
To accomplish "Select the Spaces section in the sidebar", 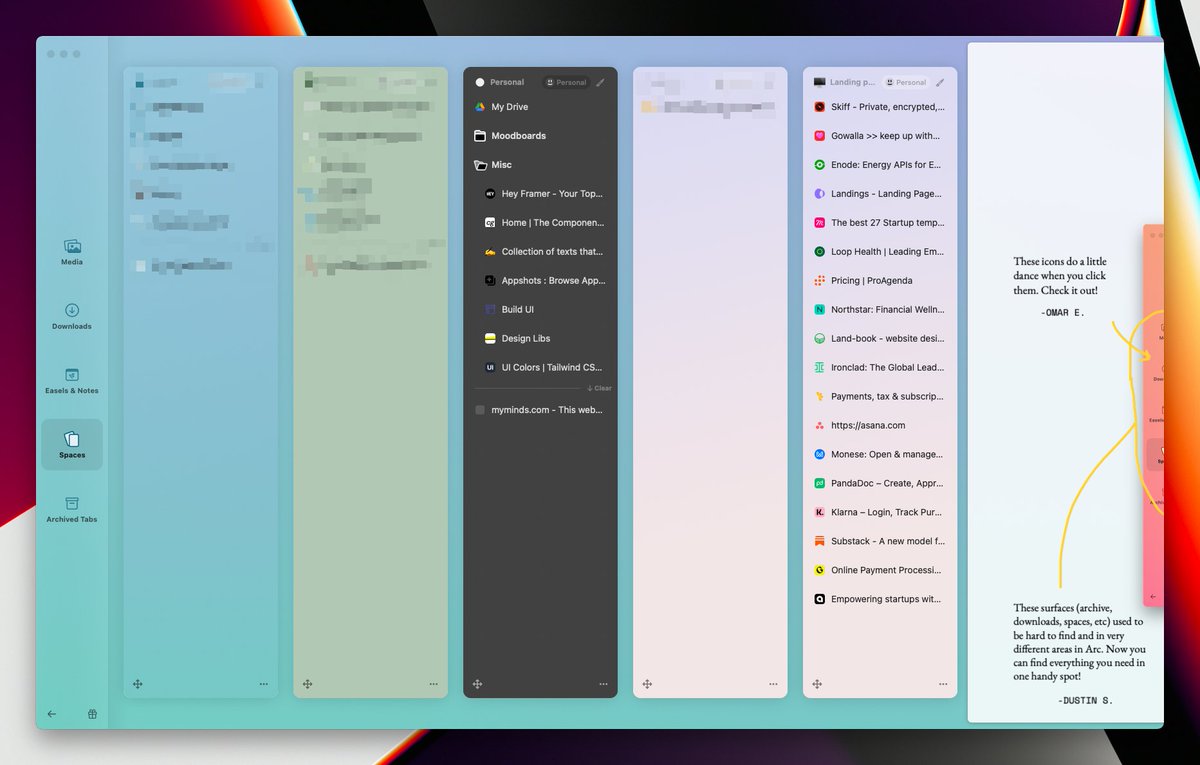I will click(72, 444).
